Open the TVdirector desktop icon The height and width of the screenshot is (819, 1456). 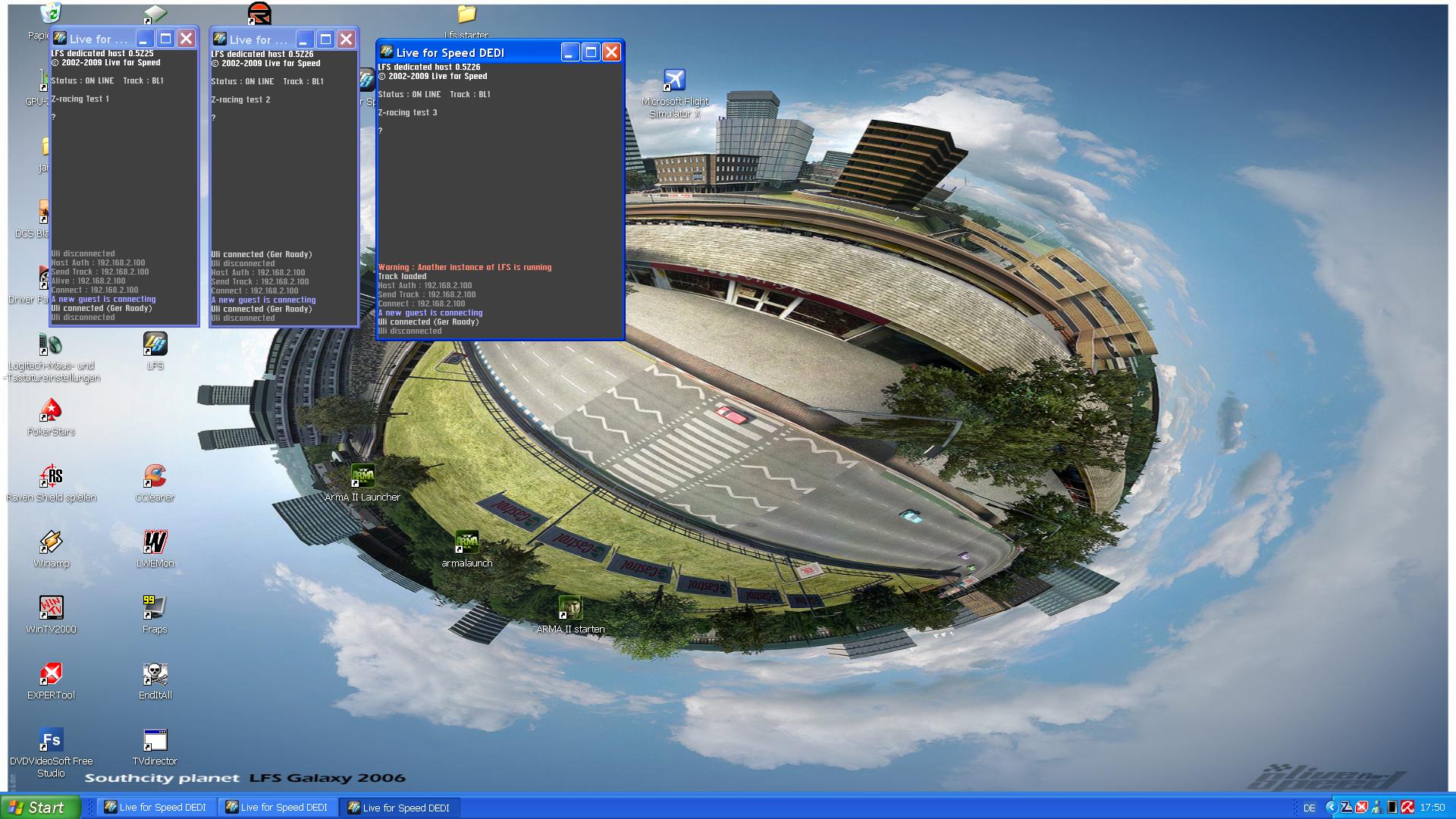(x=155, y=740)
